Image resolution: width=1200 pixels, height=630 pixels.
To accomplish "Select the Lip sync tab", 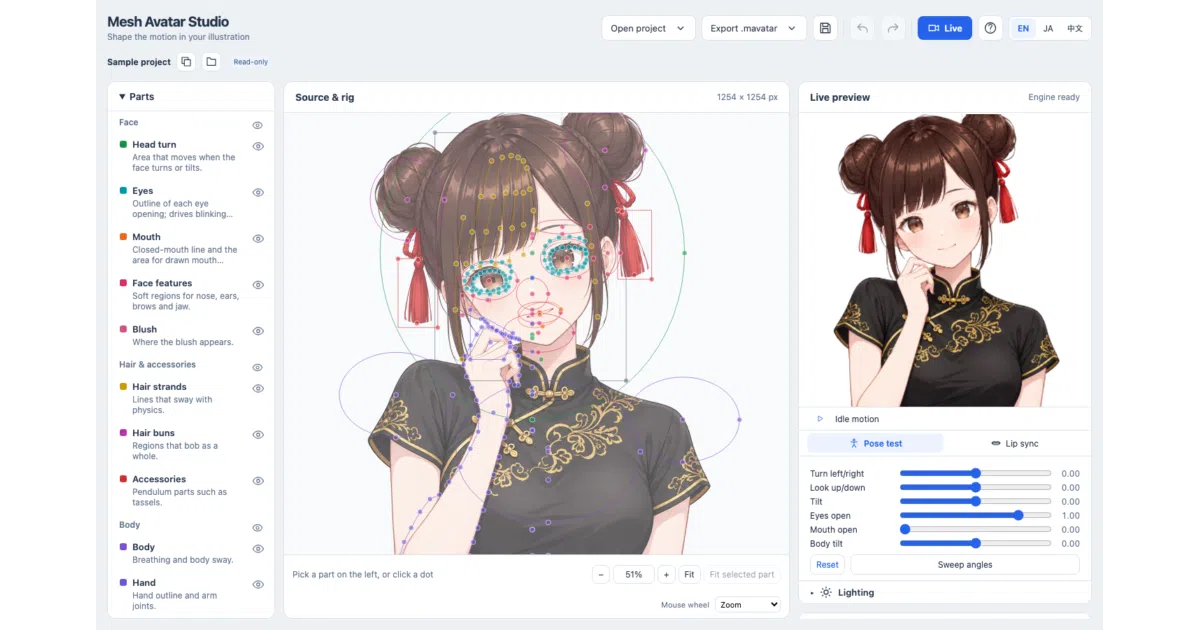I will [x=1014, y=443].
